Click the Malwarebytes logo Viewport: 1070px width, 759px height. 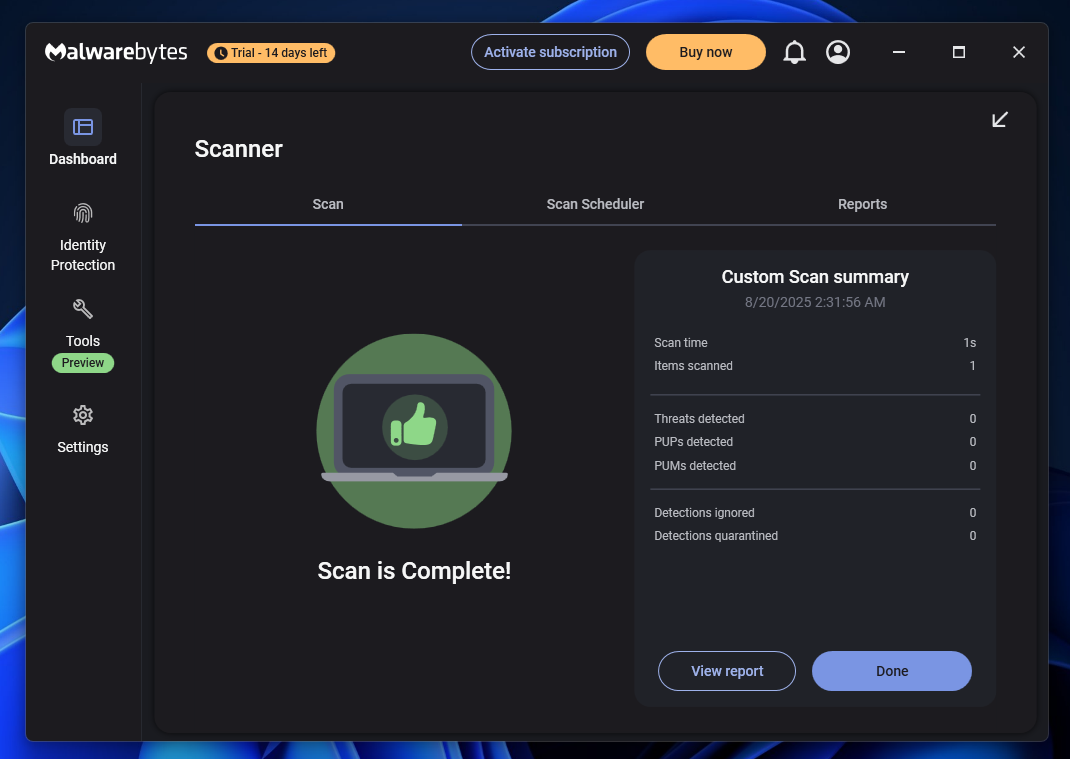[116, 52]
